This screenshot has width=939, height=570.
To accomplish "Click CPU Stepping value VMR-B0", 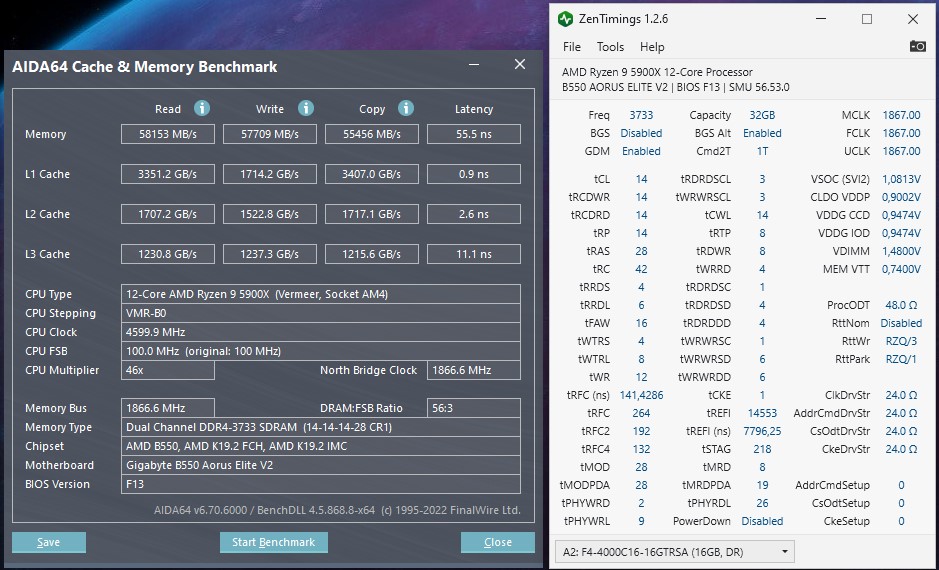I will (x=320, y=313).
